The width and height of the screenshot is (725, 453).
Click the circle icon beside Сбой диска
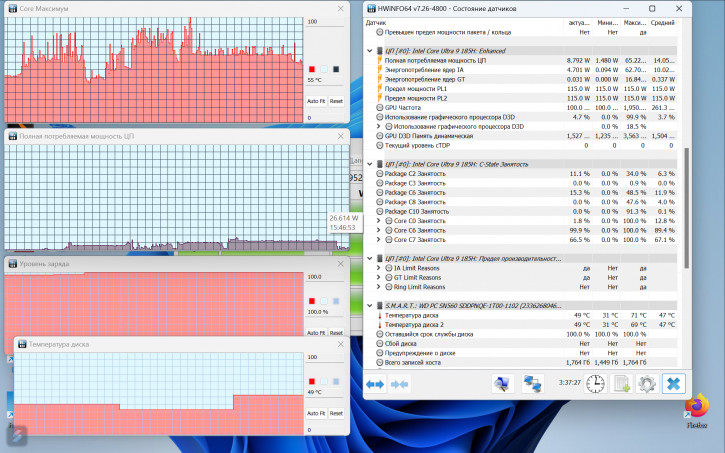[x=380, y=343]
